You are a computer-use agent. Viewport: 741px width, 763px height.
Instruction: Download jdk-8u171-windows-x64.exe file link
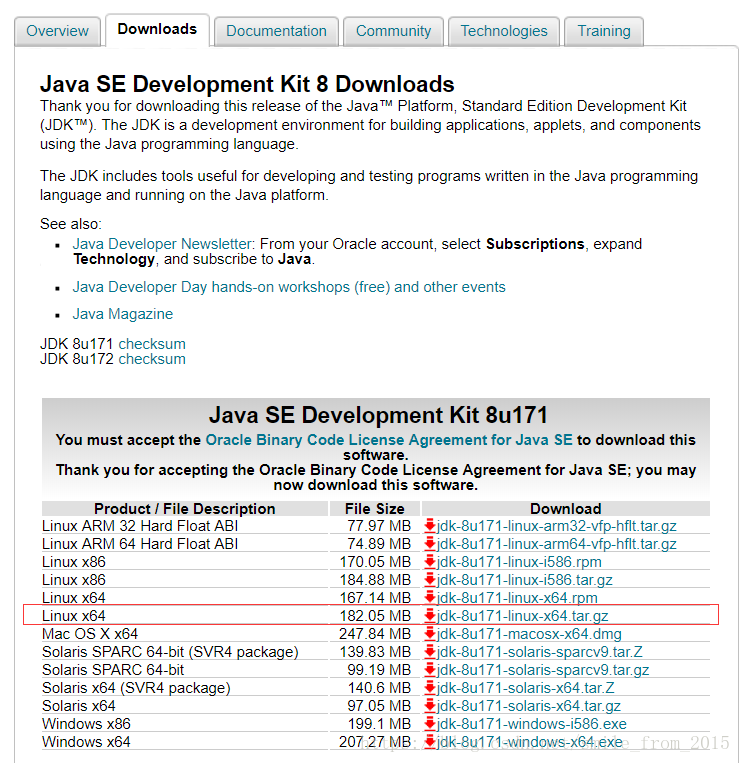click(x=530, y=742)
